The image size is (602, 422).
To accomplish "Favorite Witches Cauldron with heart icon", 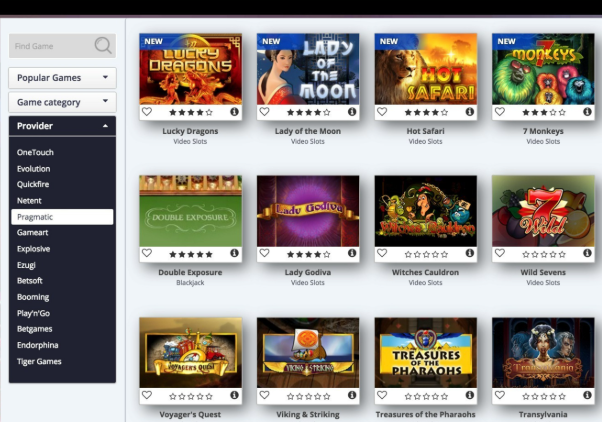I will point(382,253).
